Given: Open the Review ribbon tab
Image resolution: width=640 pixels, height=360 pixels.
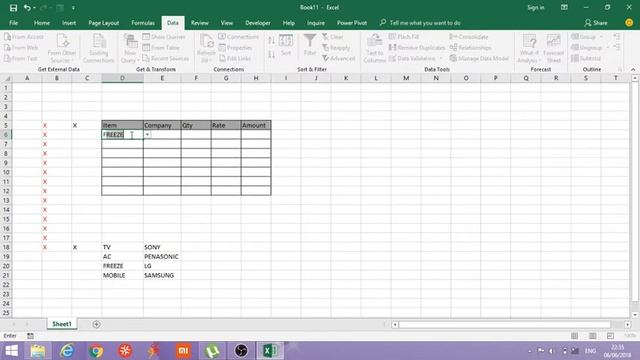Looking at the screenshot, I should [x=200, y=23].
